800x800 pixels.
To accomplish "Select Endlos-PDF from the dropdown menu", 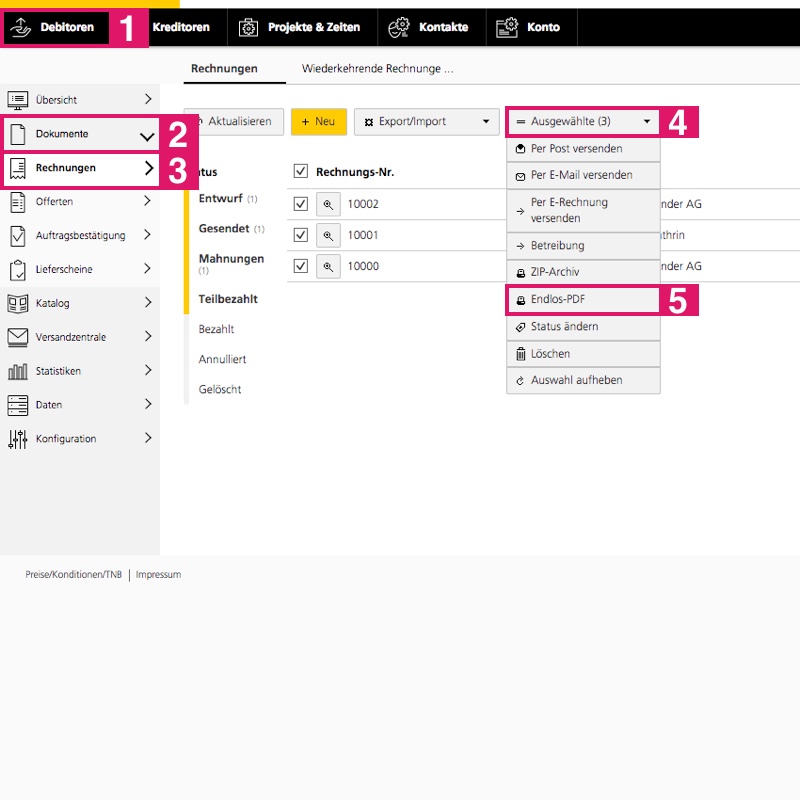I will click(x=583, y=299).
